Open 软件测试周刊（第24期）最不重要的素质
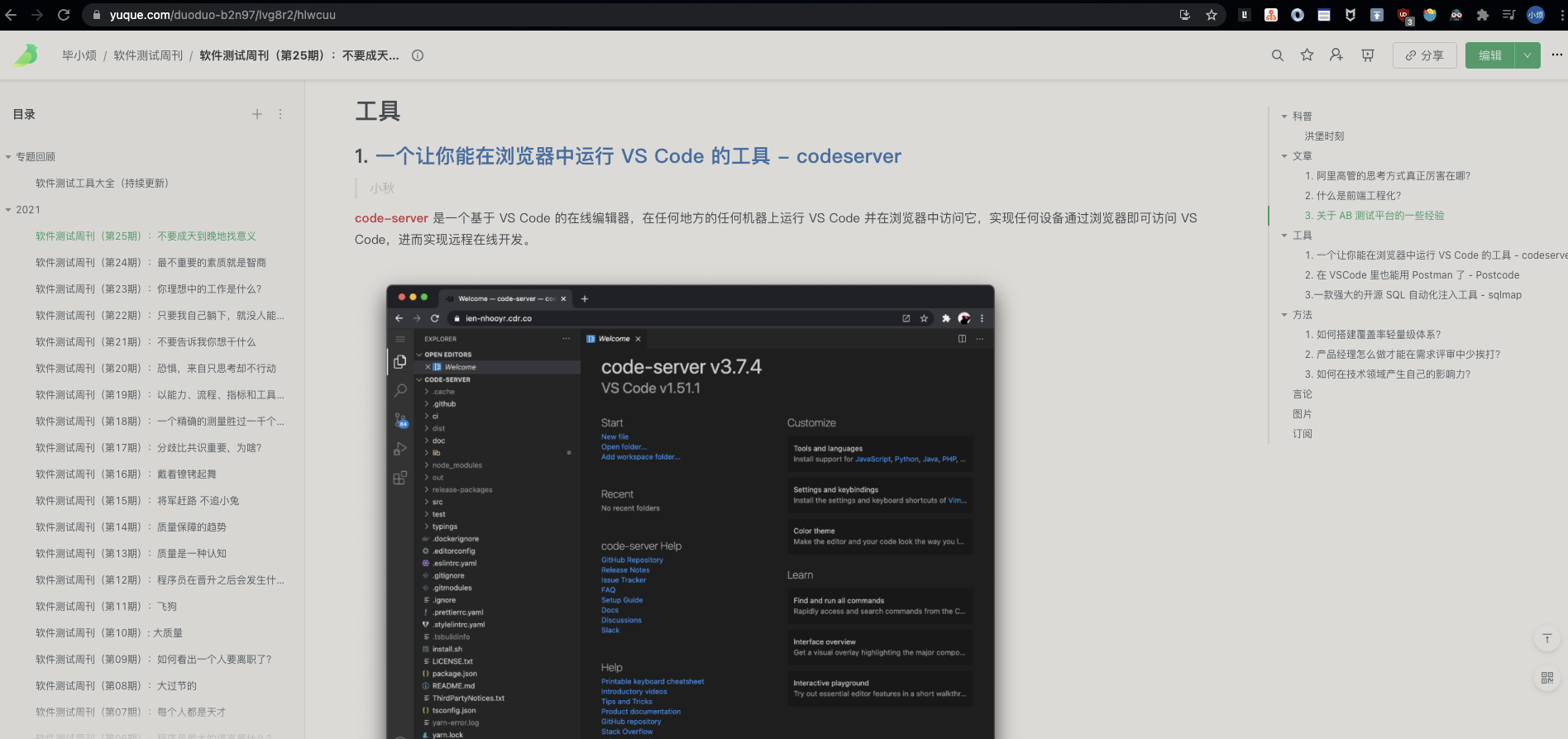The height and width of the screenshot is (739, 1568). (x=151, y=263)
